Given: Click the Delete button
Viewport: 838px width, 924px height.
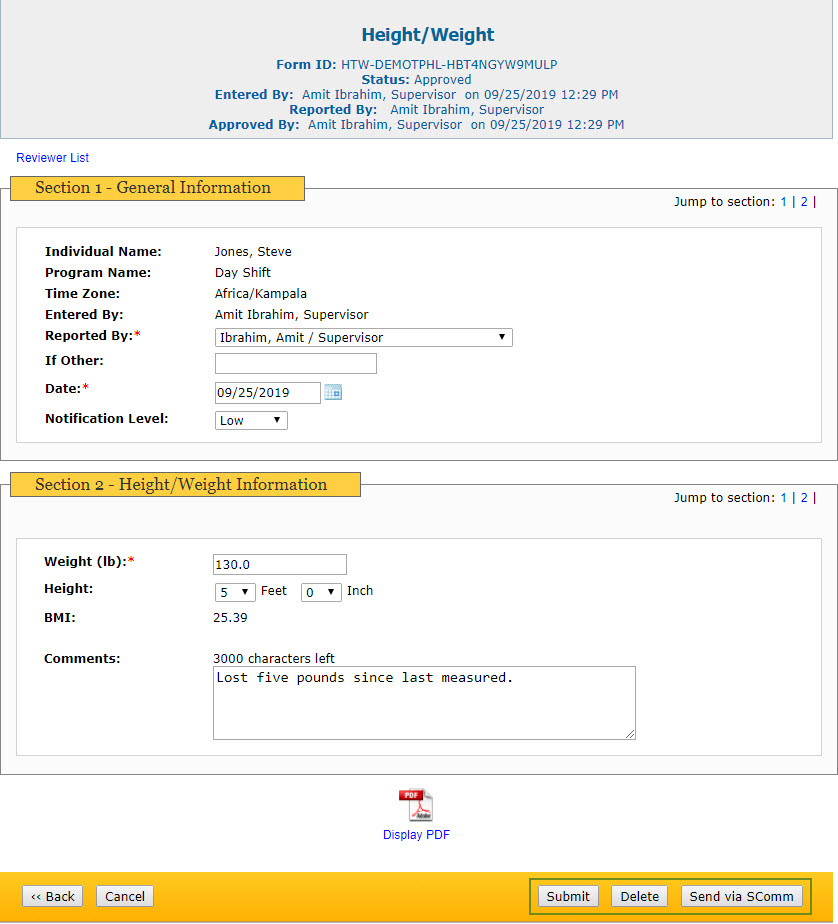Looking at the screenshot, I should (639, 896).
